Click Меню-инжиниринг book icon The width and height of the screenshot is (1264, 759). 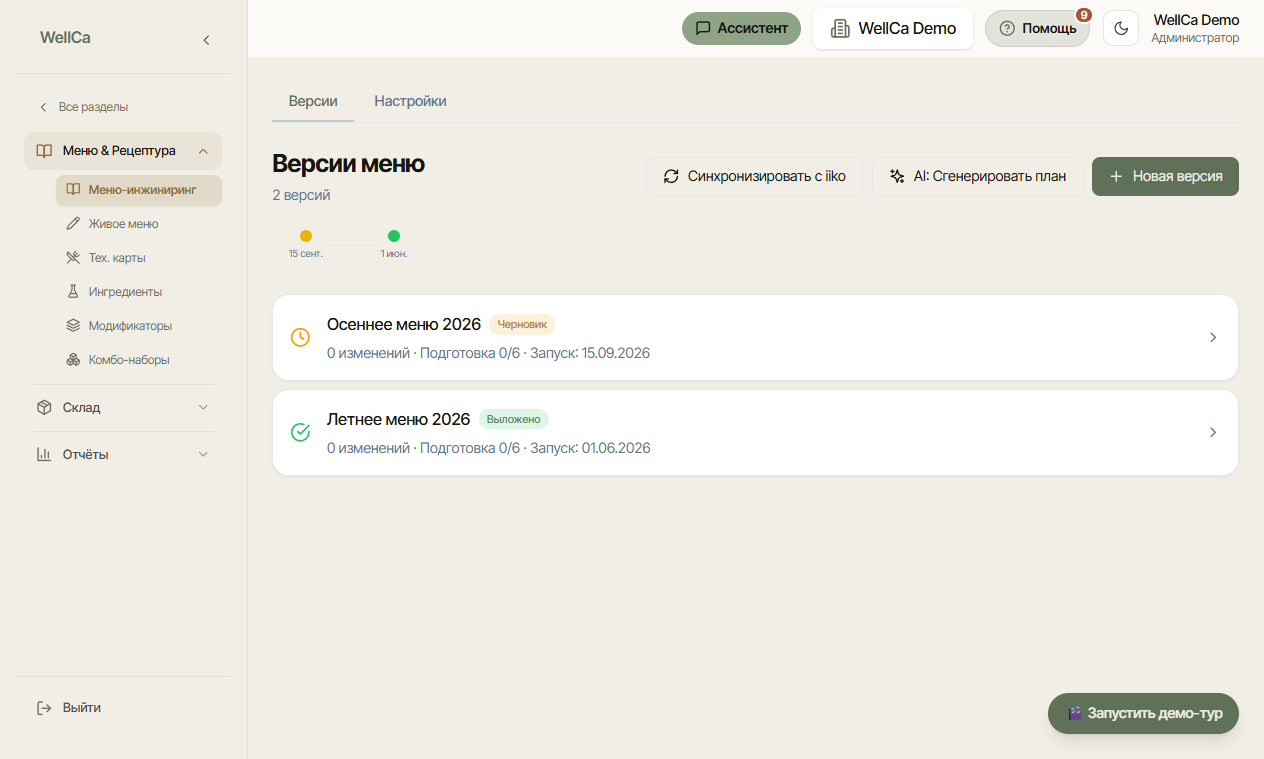(x=73, y=190)
